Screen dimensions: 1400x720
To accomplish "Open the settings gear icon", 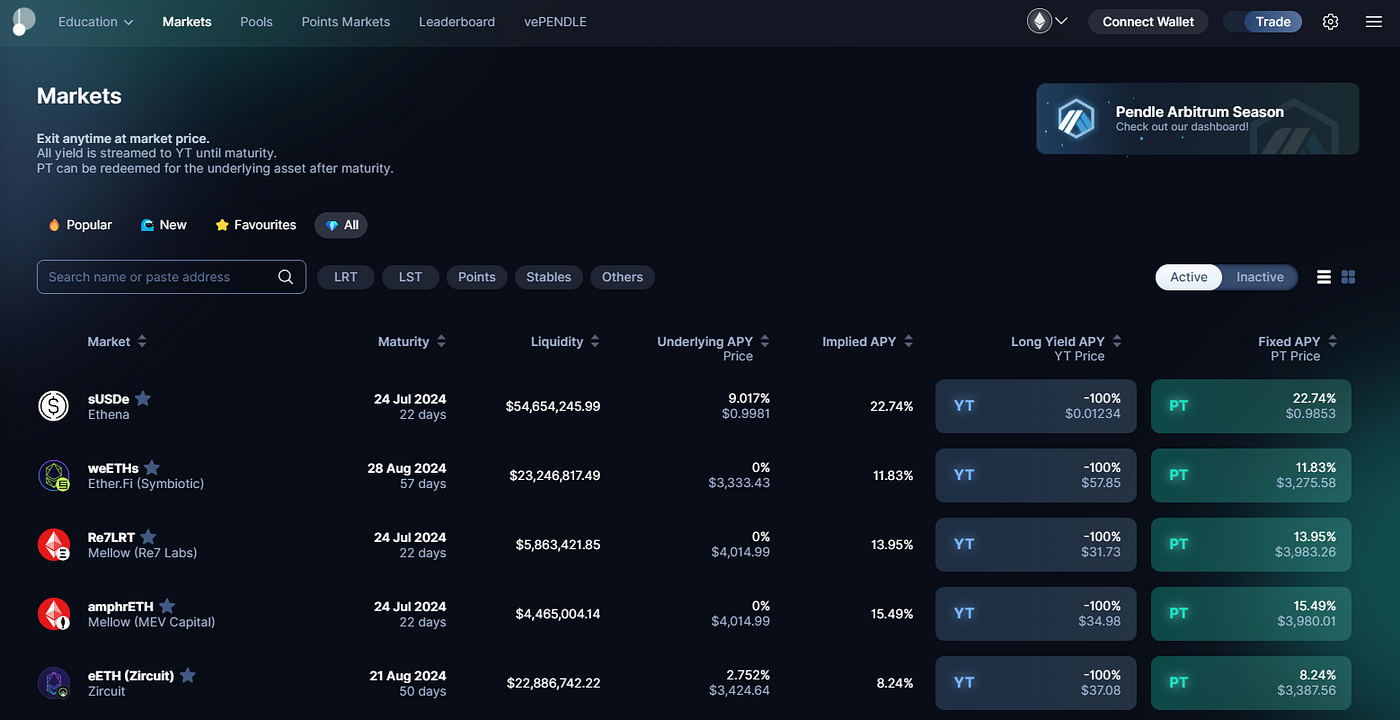I will [x=1330, y=22].
